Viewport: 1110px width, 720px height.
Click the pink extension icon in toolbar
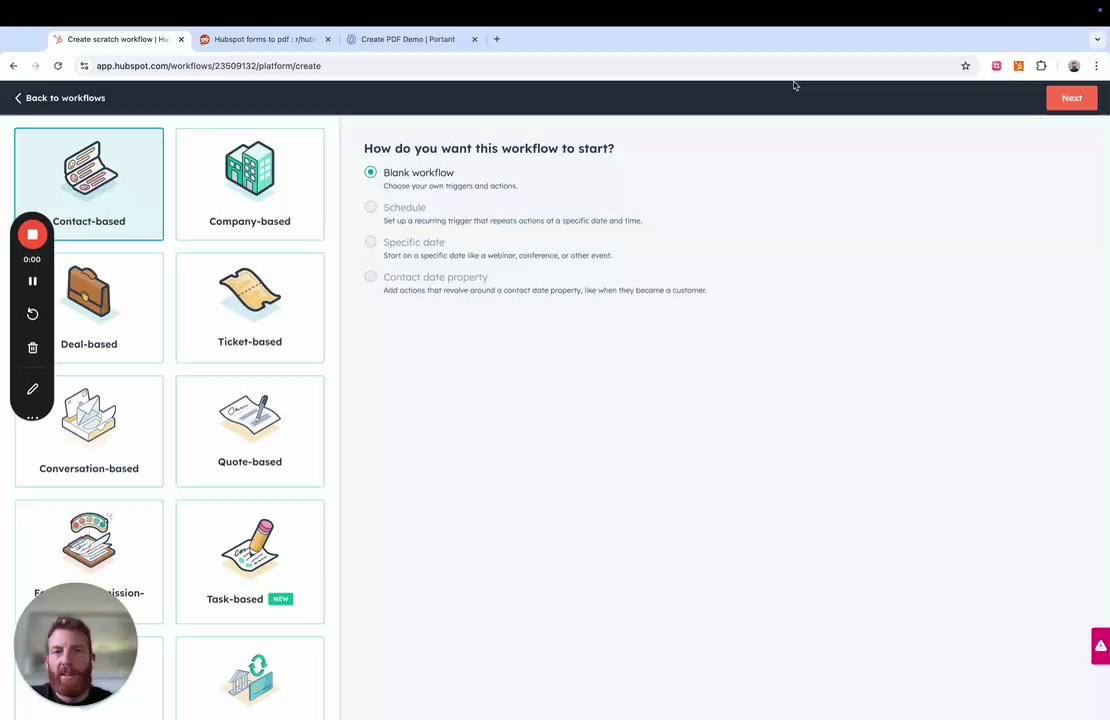996,66
